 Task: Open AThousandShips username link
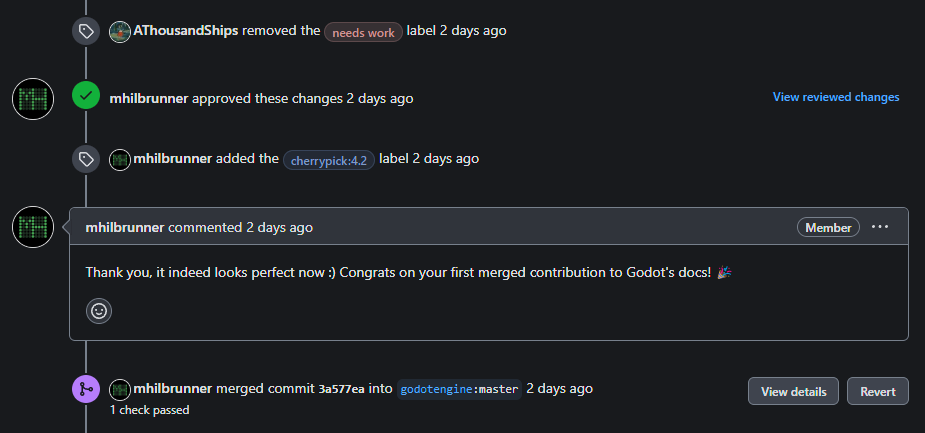click(x=186, y=31)
